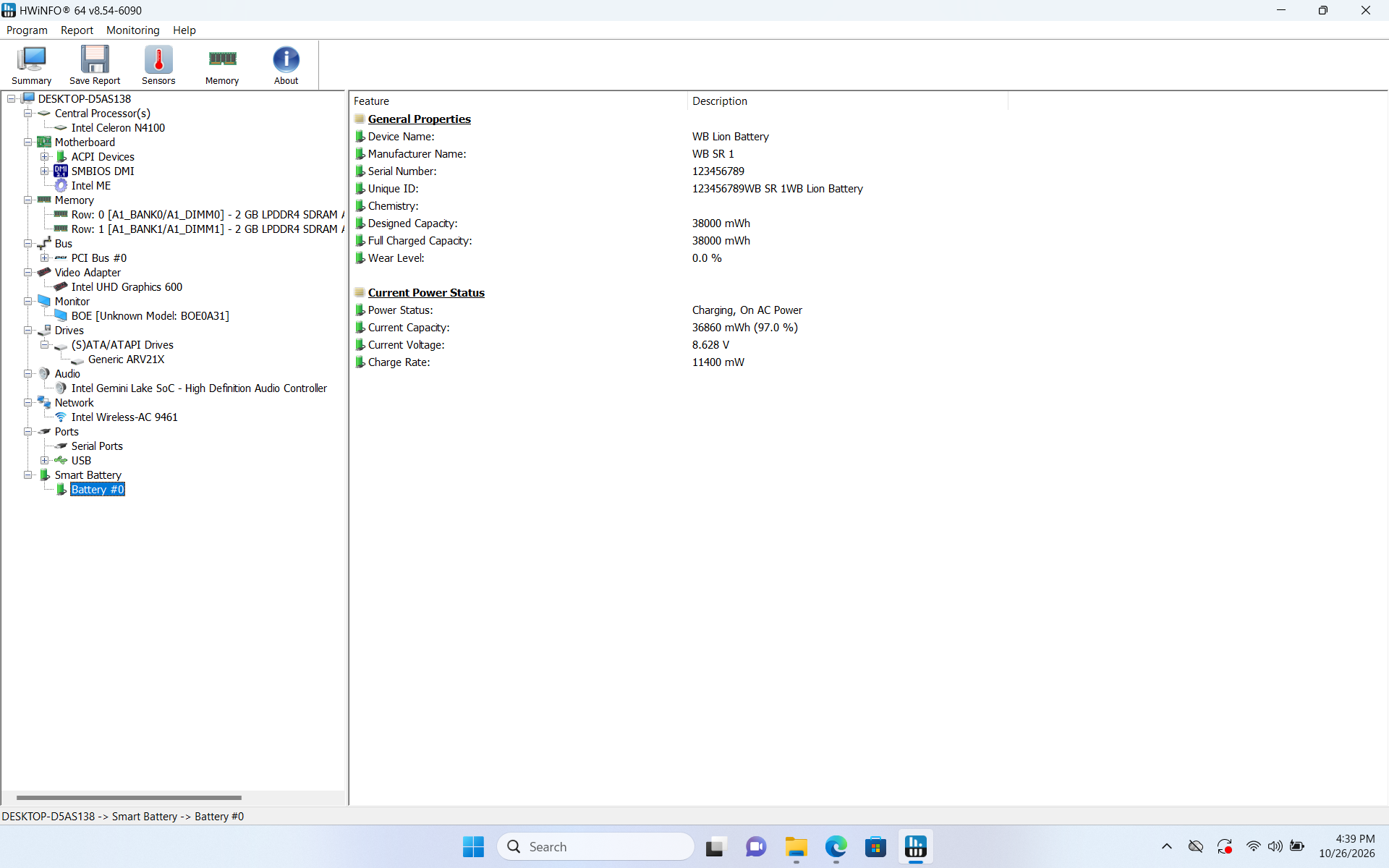Select the Serial Ports tree item
This screenshot has width=1389, height=868.
pos(97,446)
